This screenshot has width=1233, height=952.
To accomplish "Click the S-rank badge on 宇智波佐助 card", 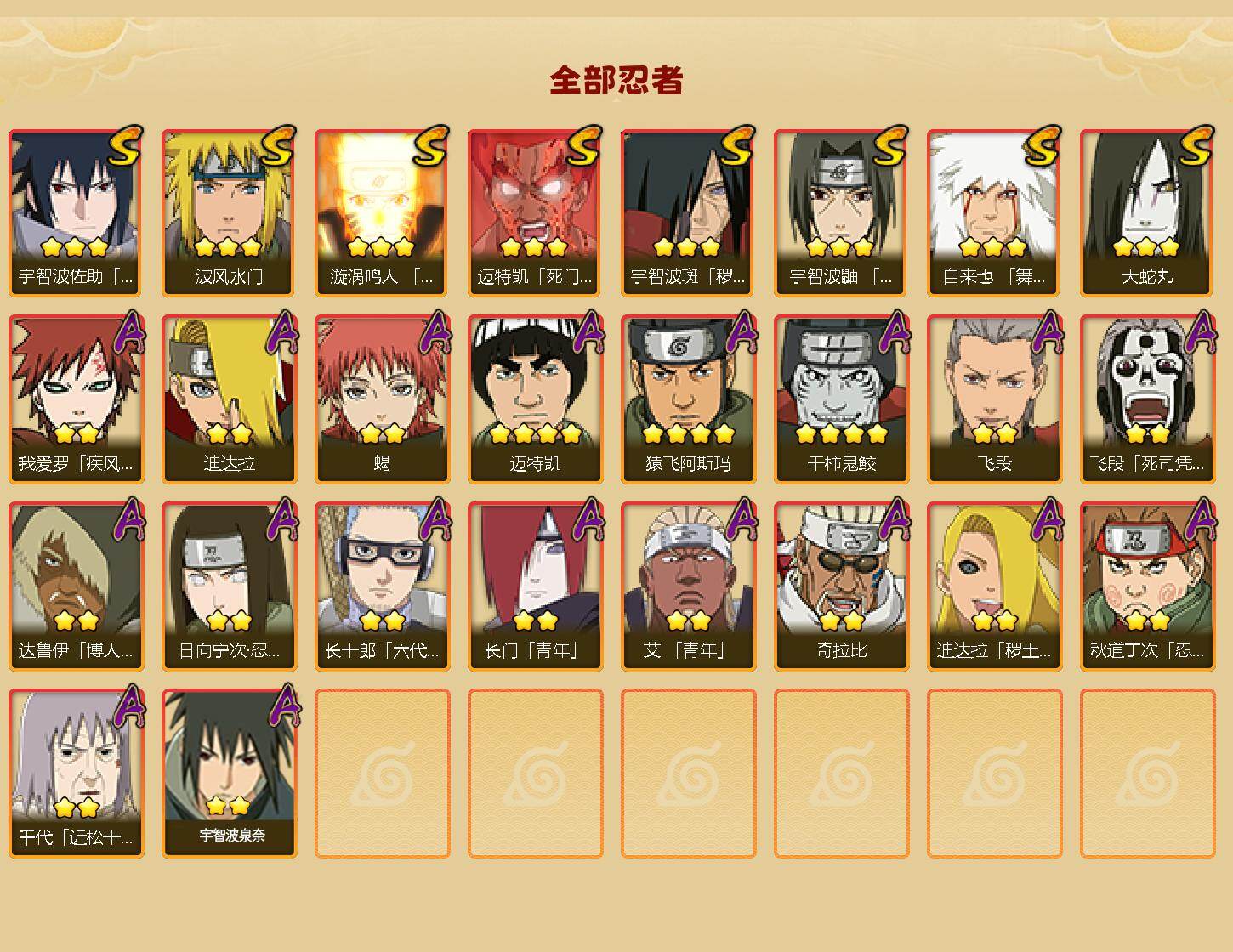I will coord(124,146).
